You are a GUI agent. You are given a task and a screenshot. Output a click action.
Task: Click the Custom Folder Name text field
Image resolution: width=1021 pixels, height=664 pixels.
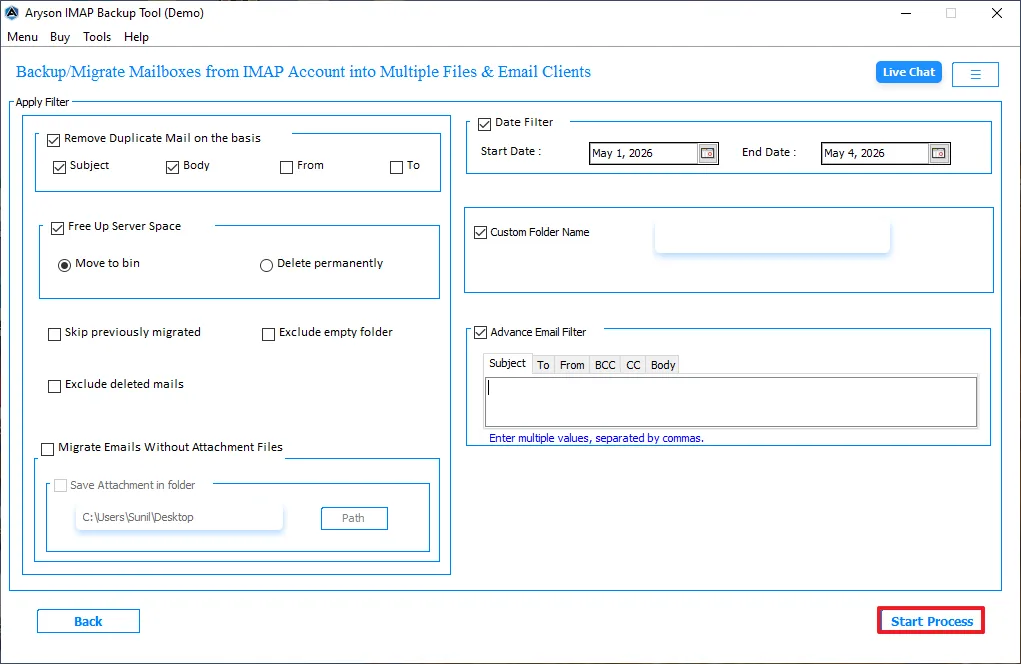coord(772,236)
